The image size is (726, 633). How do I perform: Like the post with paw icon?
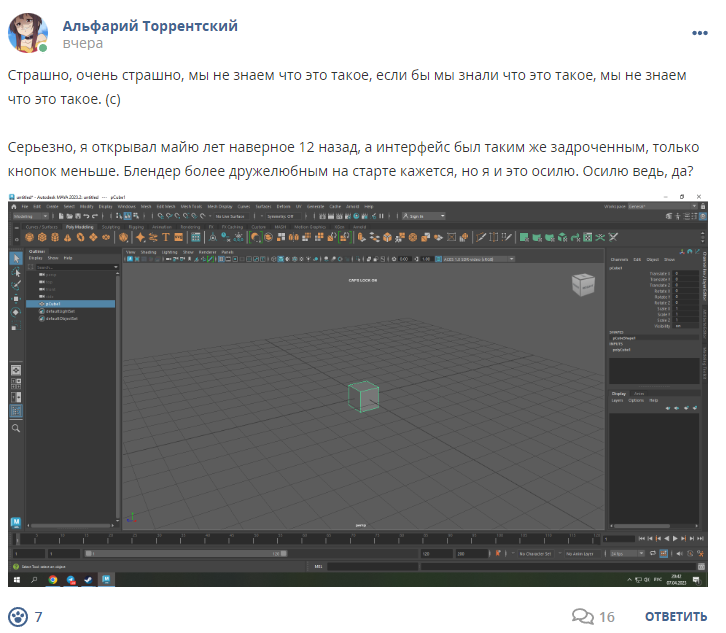(18, 617)
